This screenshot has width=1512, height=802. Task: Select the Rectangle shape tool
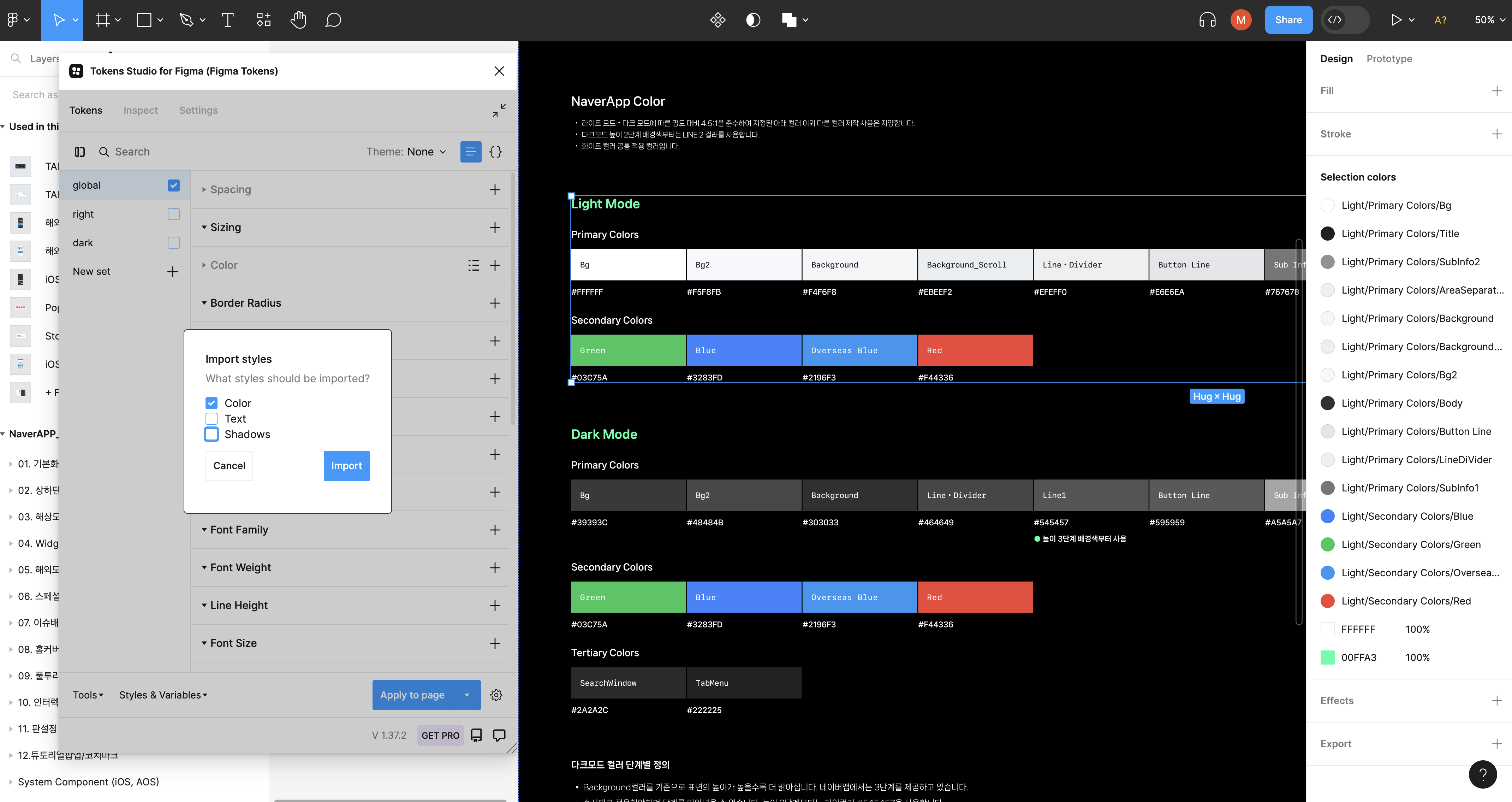point(144,20)
